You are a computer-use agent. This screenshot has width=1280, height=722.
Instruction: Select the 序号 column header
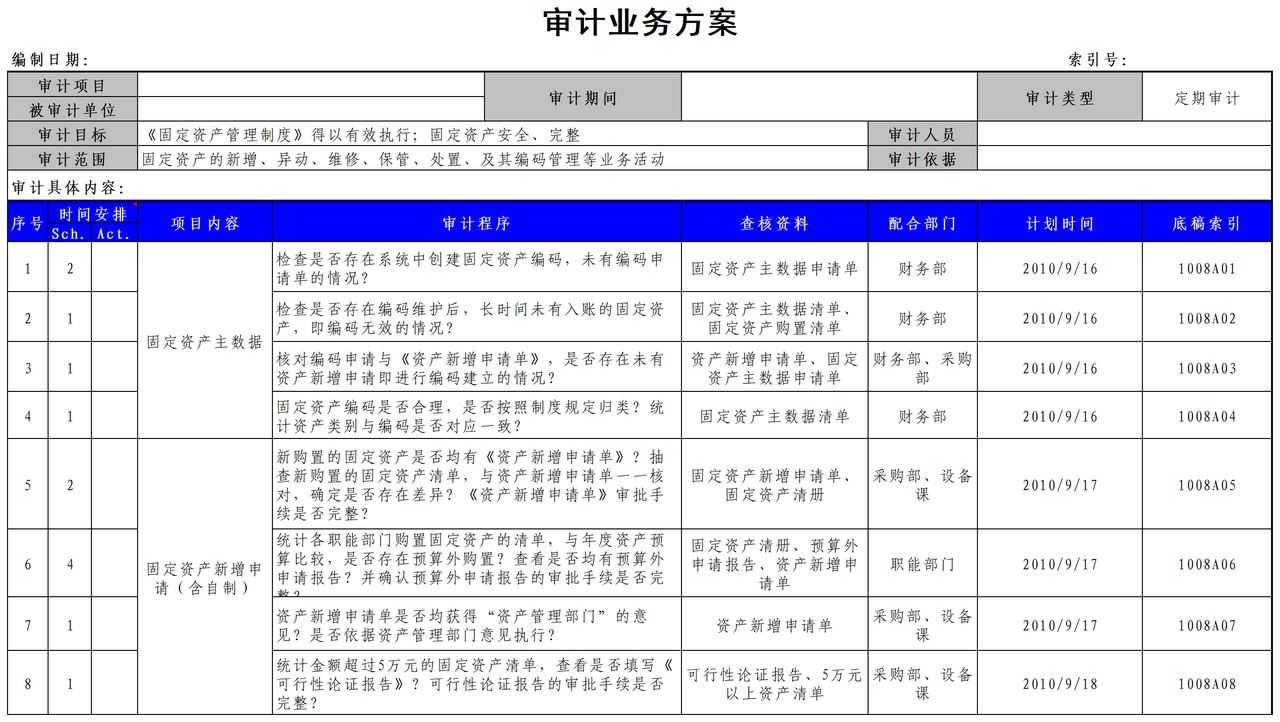tap(28, 222)
